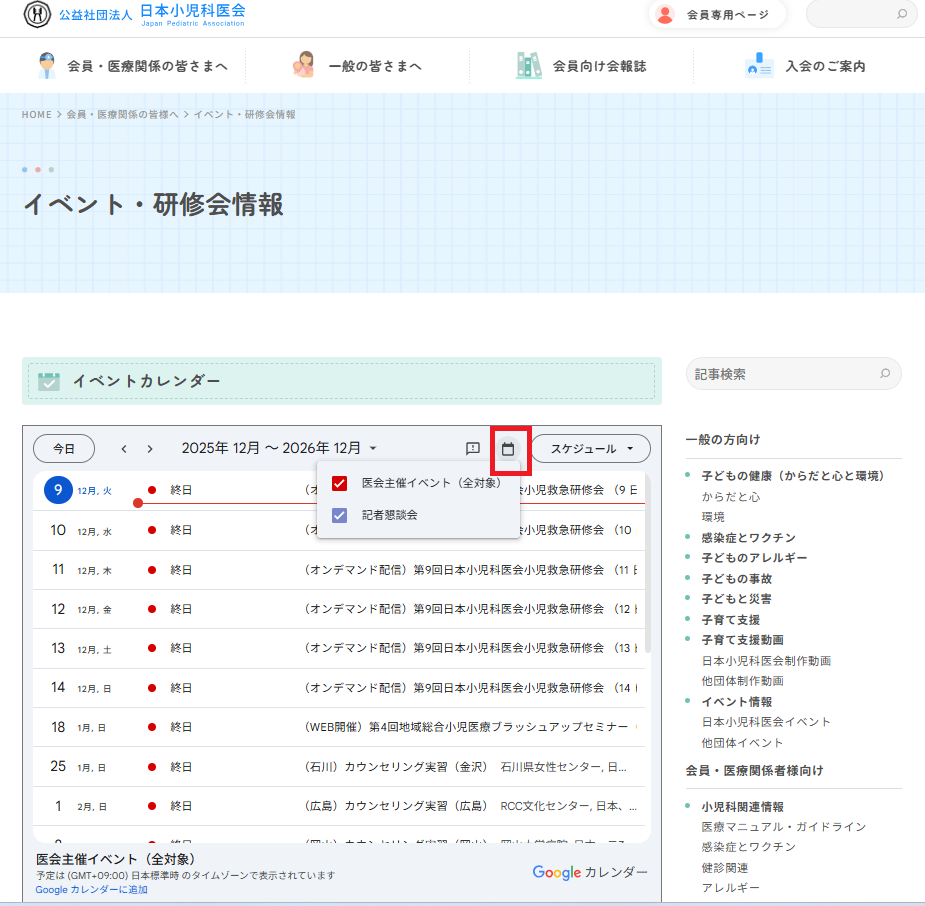Click inside the 記事検索 input field

pyautogui.click(x=780, y=373)
